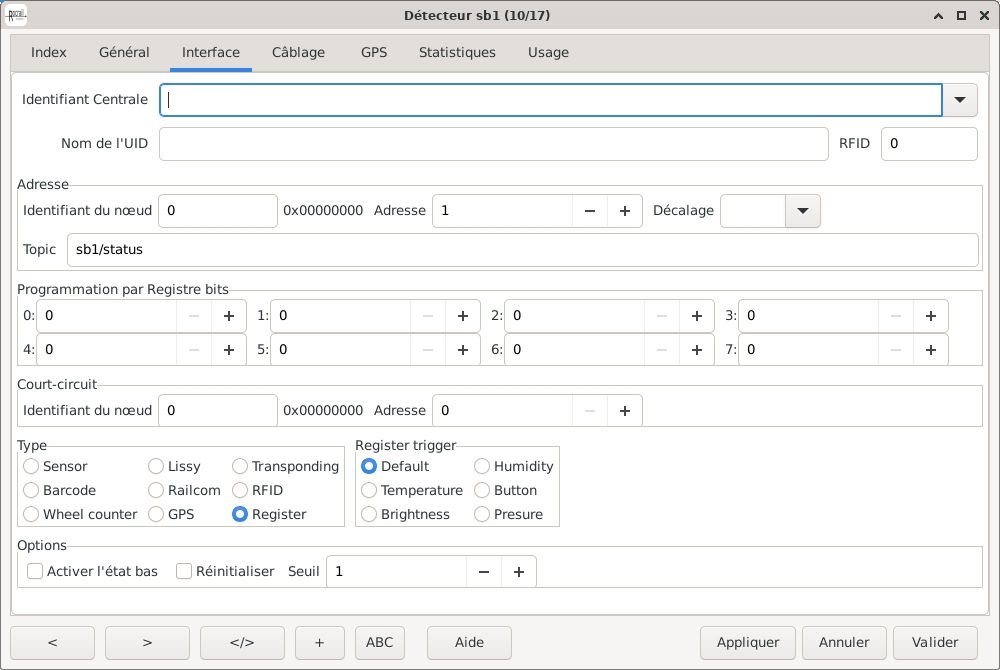Image resolution: width=1000 pixels, height=670 pixels.
Task: Expand the Identifiant Centrale dropdown
Action: pos(960,99)
